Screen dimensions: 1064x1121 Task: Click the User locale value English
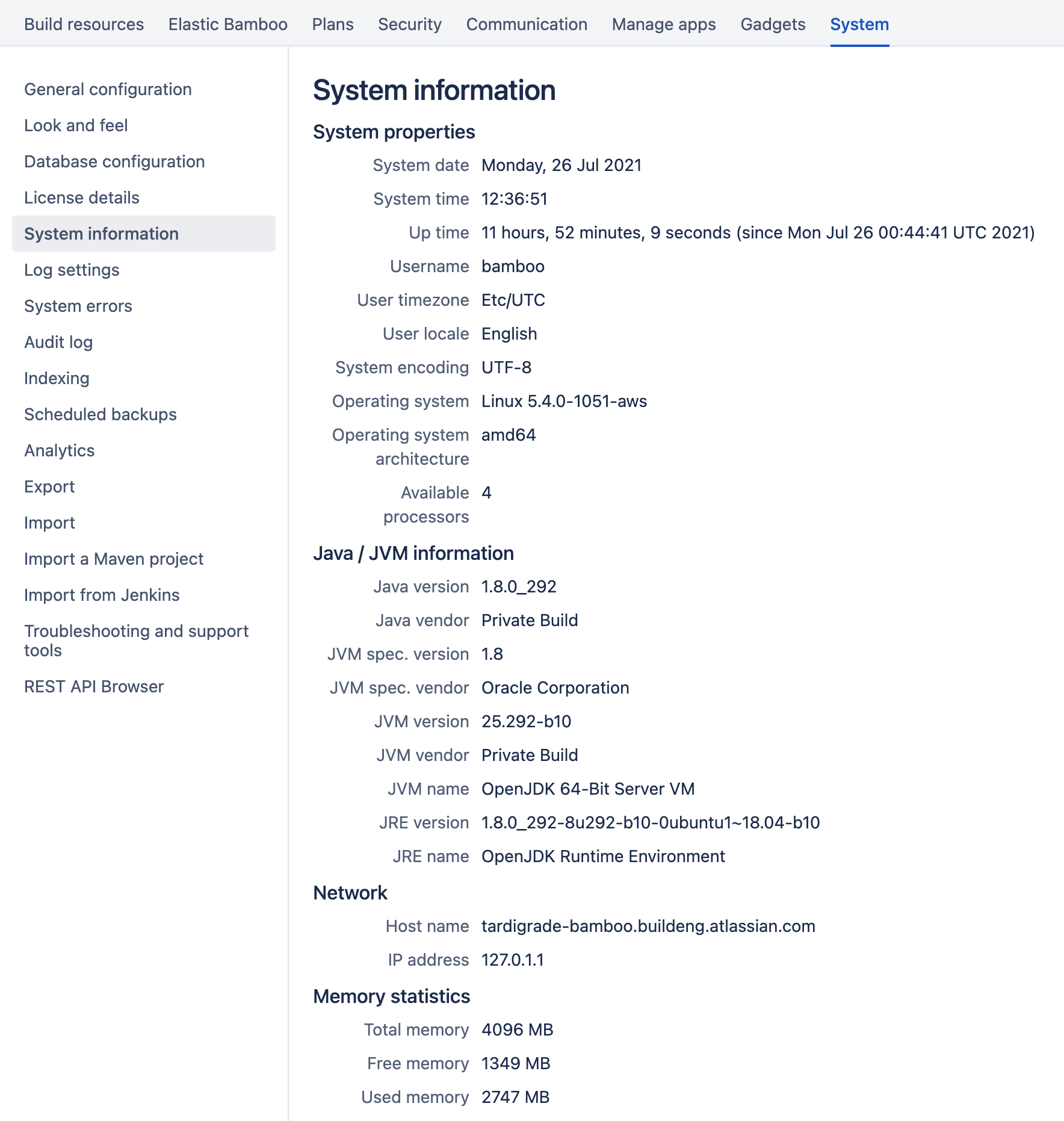coord(509,334)
